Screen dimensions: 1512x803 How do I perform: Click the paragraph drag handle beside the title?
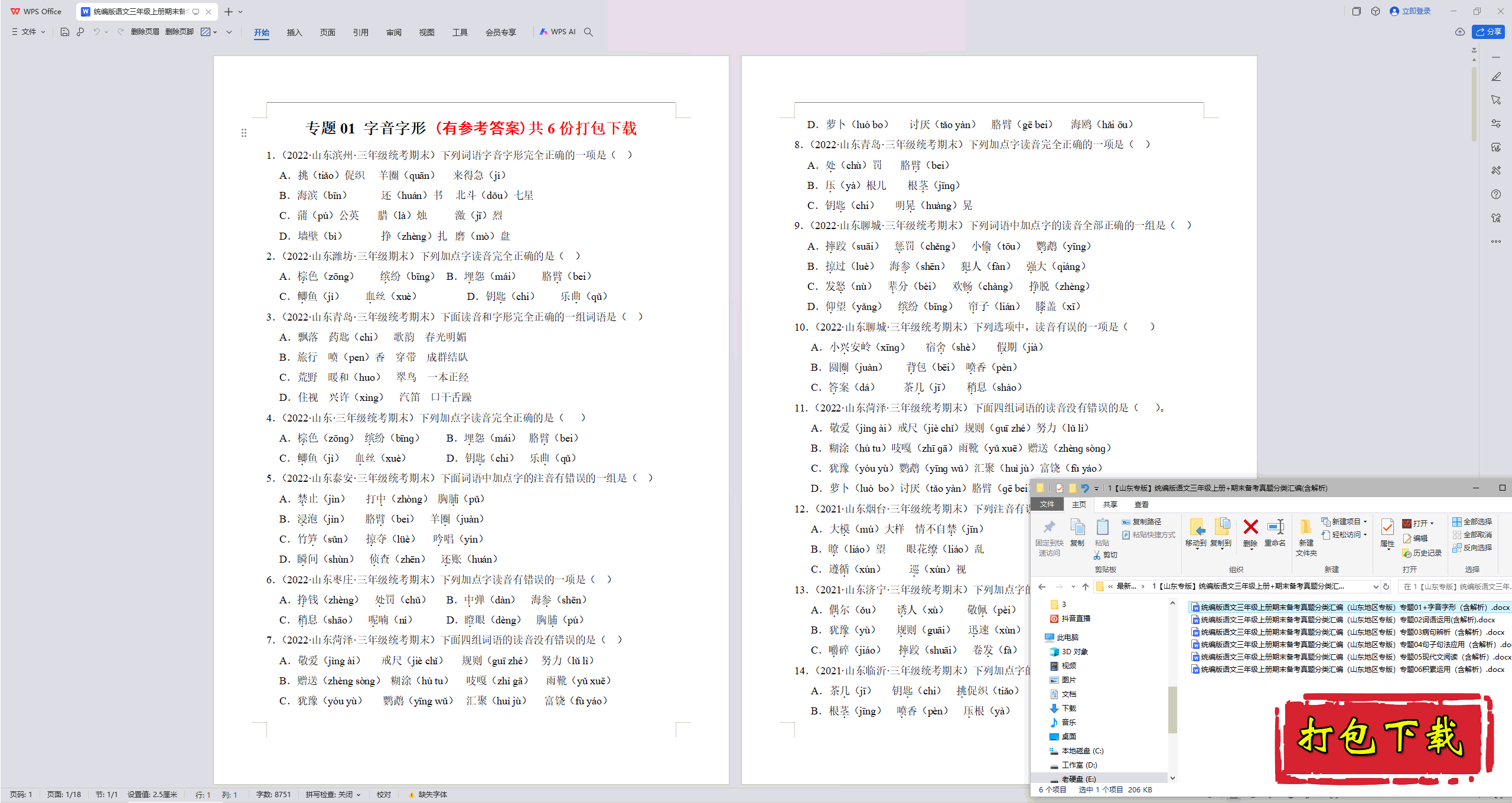pos(244,133)
